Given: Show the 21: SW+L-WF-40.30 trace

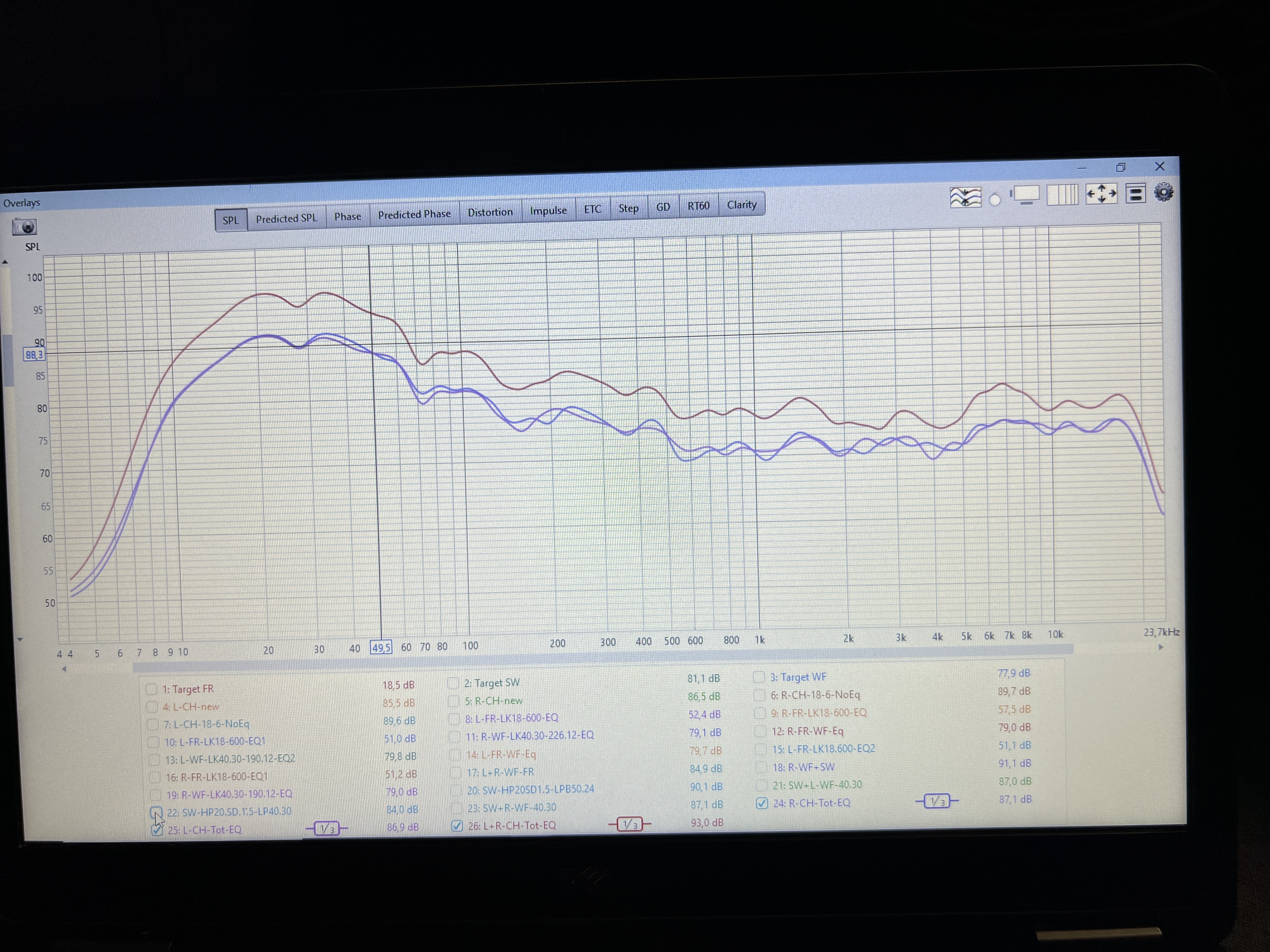Looking at the screenshot, I should (761, 785).
